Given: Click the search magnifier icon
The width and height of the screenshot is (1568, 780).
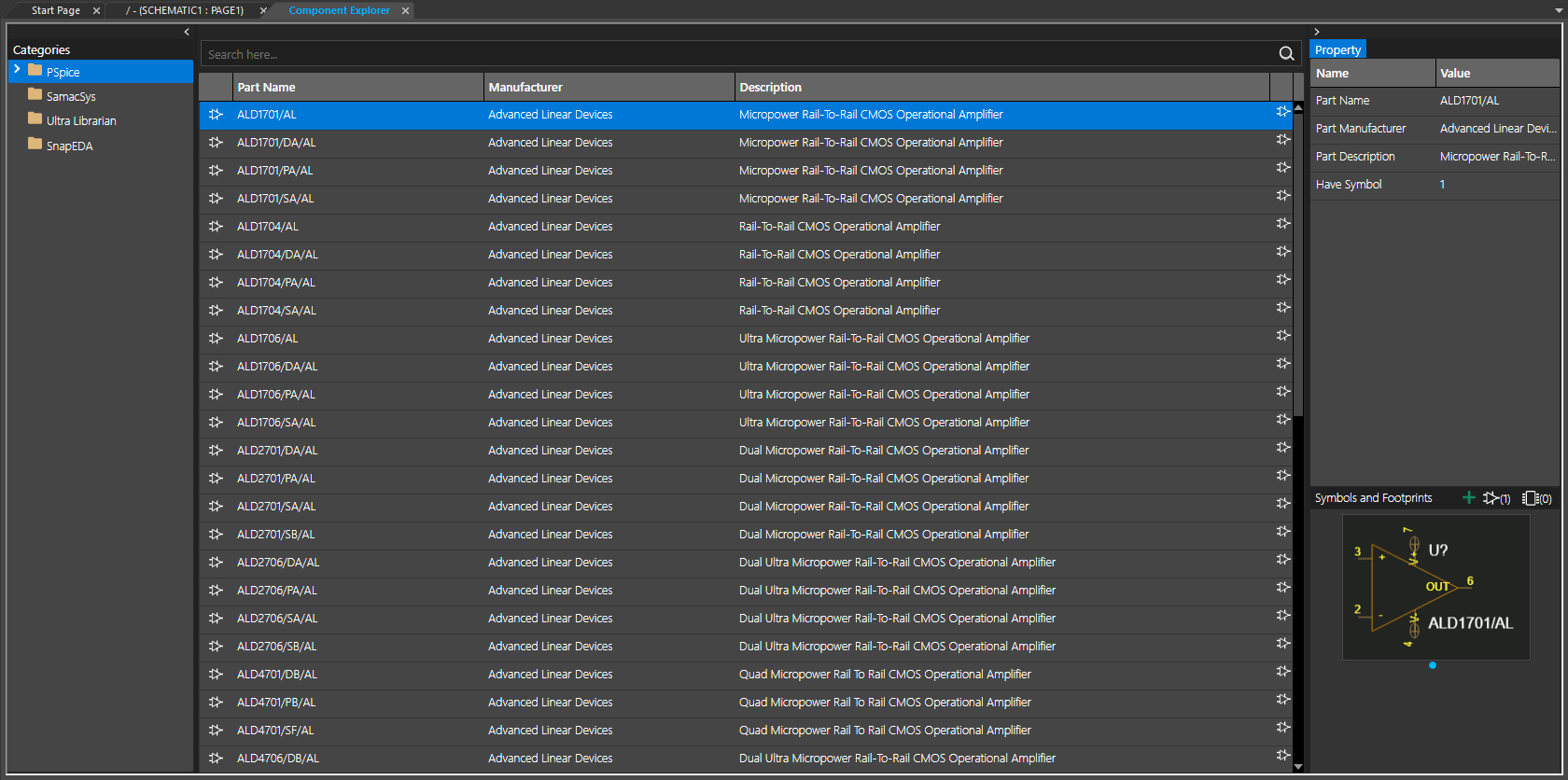Looking at the screenshot, I should (x=1286, y=54).
